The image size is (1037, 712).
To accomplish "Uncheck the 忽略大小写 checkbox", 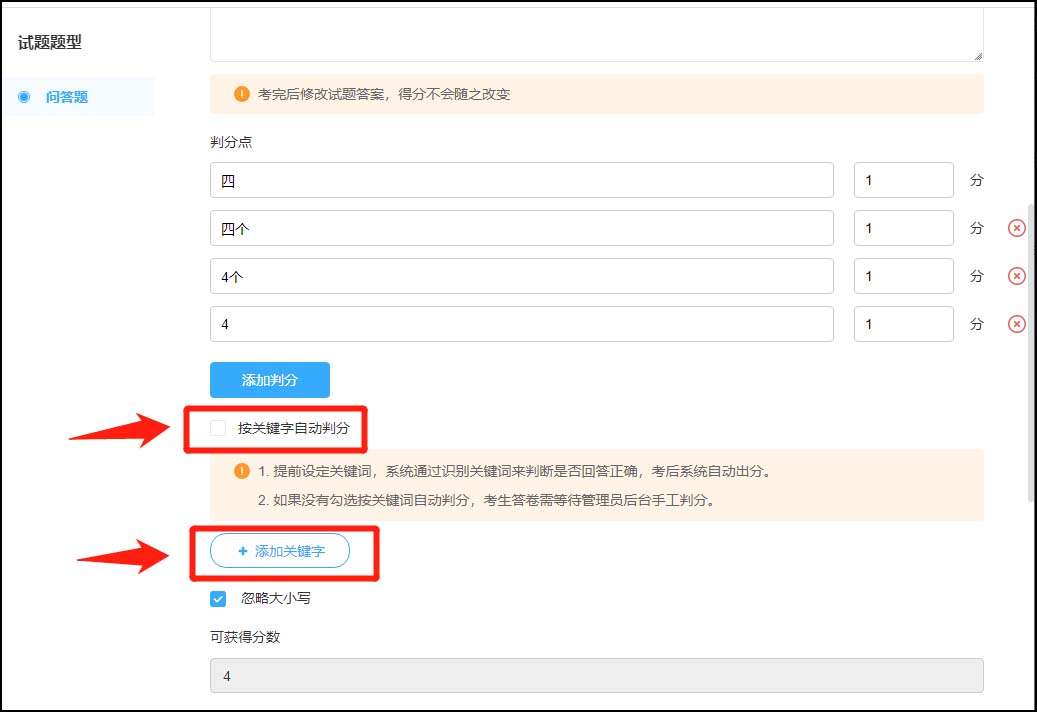I will click(x=217, y=598).
